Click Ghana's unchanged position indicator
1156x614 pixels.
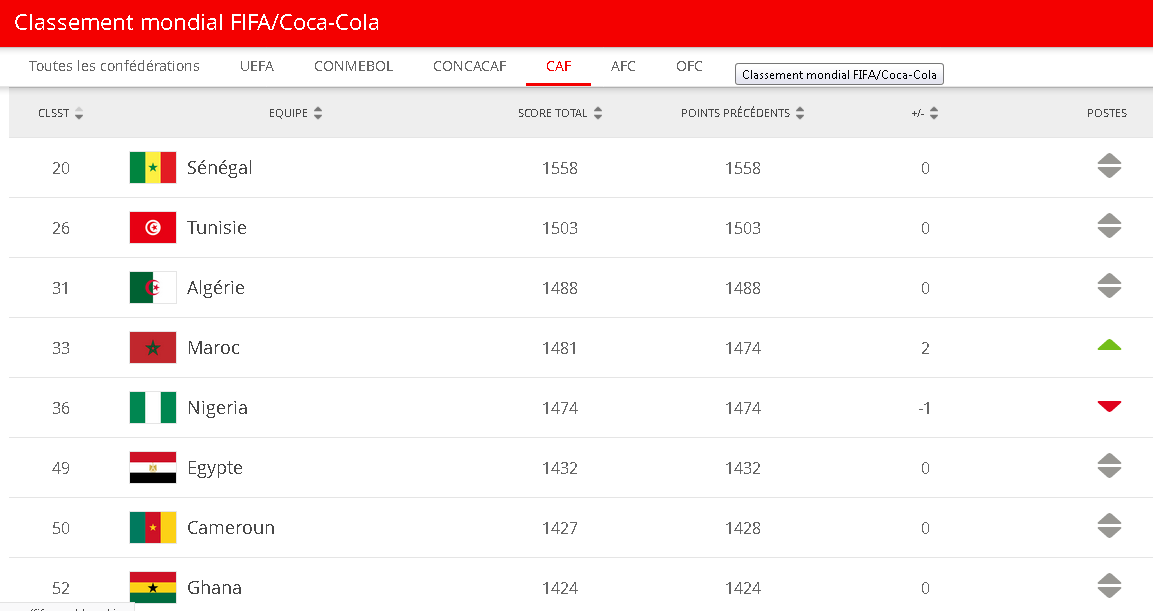(1109, 585)
